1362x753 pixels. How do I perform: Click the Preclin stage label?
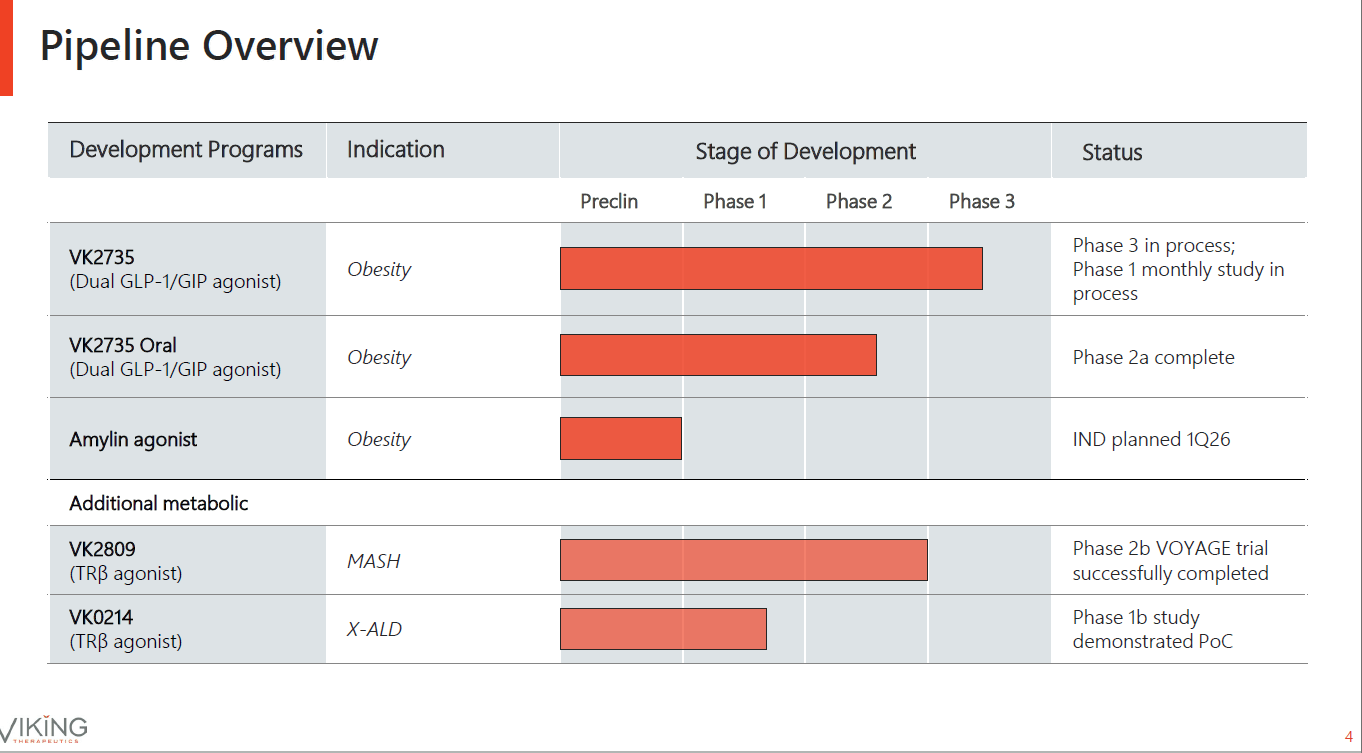click(x=609, y=201)
